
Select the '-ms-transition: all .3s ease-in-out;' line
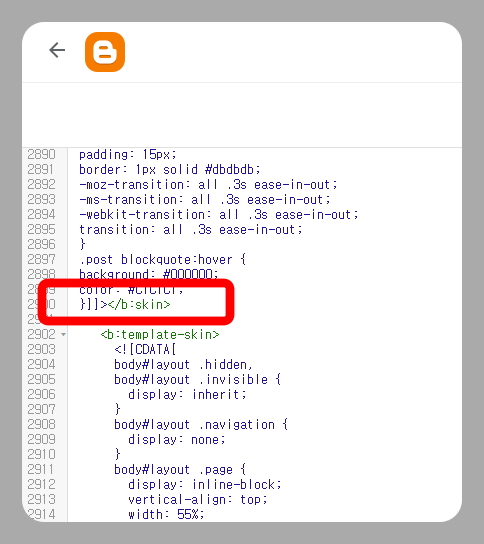pyautogui.click(x=204, y=199)
